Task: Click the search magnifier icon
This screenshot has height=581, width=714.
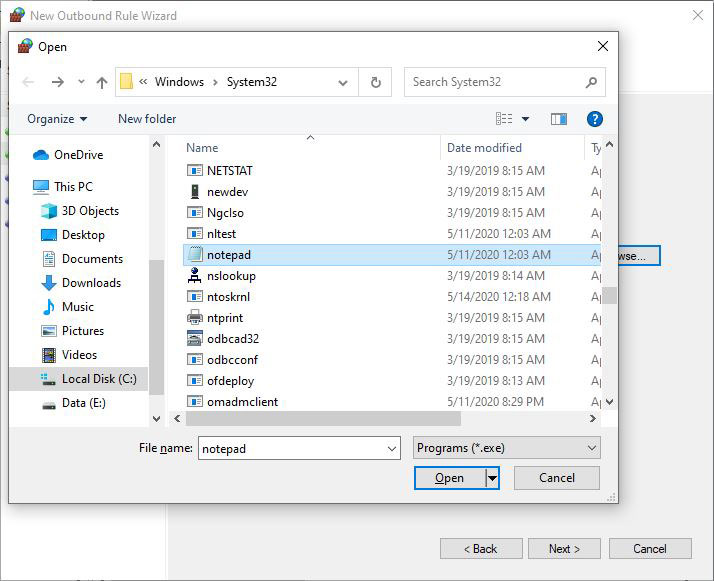Action: pos(591,82)
